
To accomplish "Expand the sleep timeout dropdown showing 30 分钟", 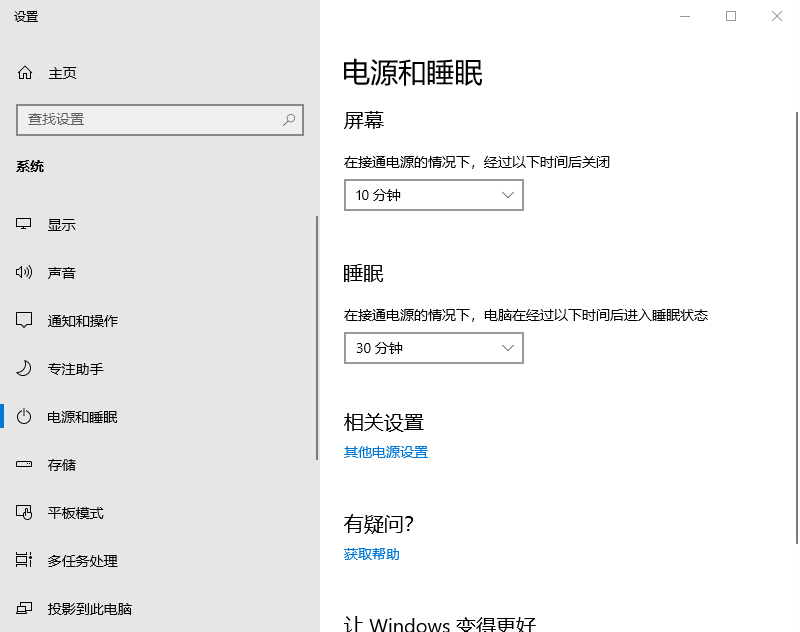I will pos(433,348).
